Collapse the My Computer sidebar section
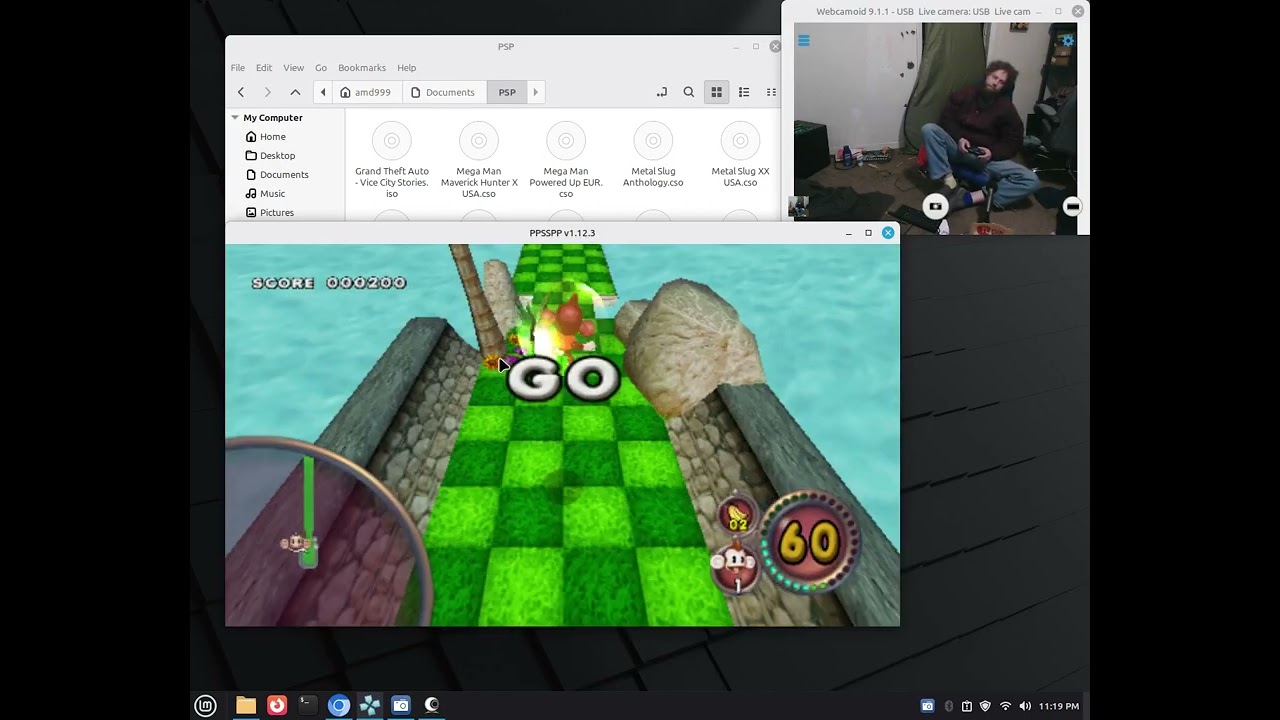 [235, 118]
